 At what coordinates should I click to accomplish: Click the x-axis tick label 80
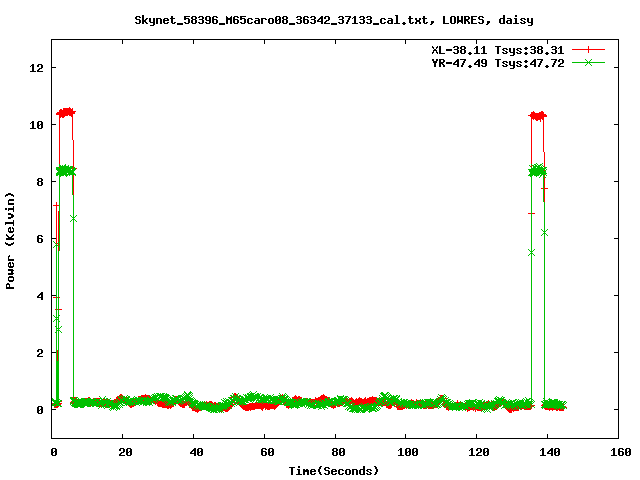[x=338, y=452]
